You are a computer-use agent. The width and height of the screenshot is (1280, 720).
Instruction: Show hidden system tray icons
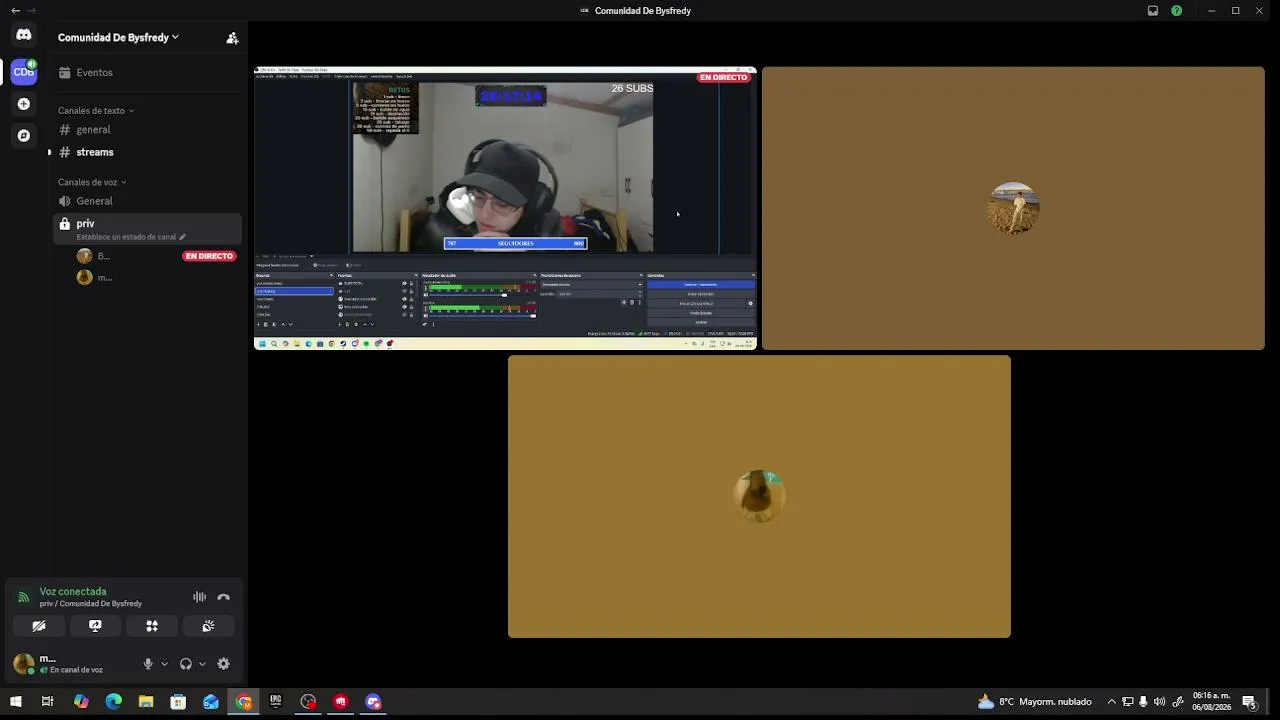[x=1111, y=702]
